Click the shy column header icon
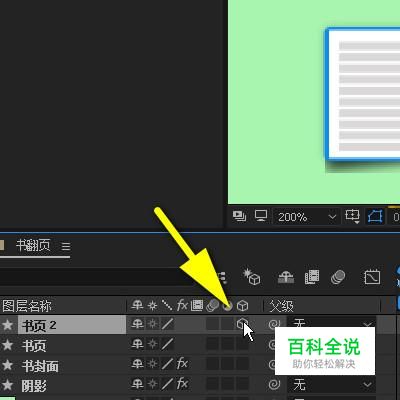 [137, 305]
